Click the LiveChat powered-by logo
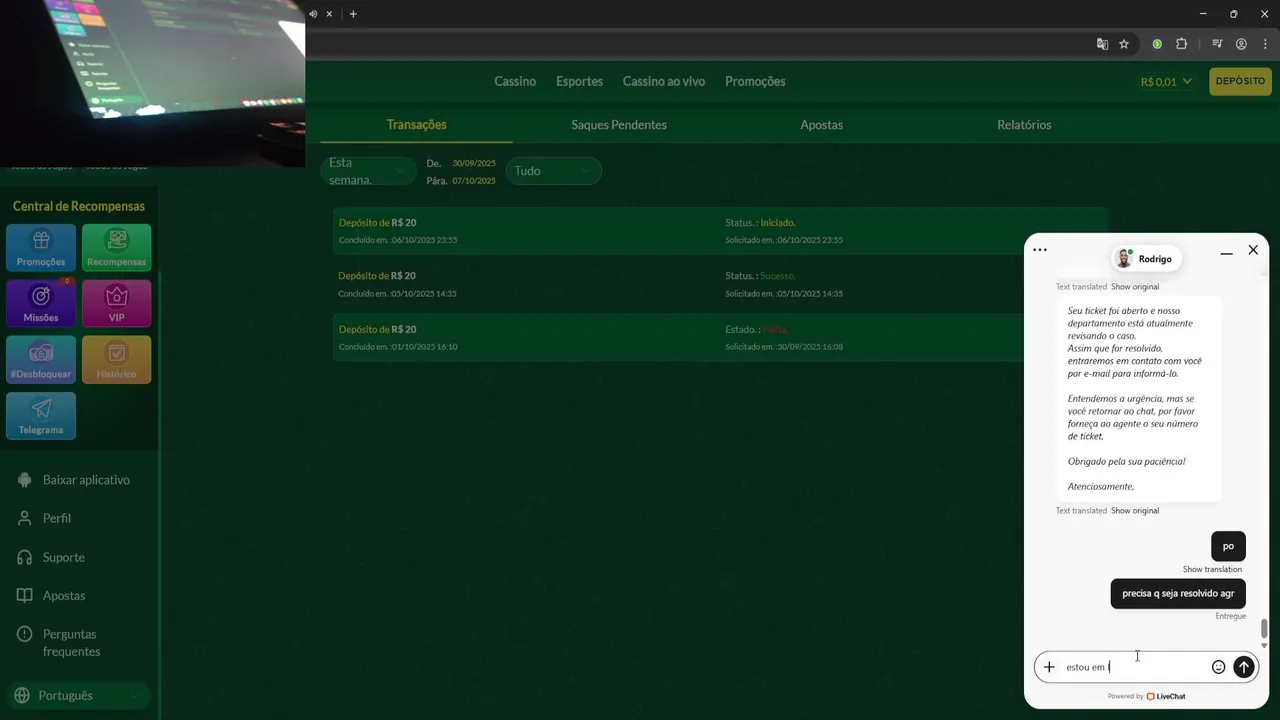 [x=1166, y=696]
